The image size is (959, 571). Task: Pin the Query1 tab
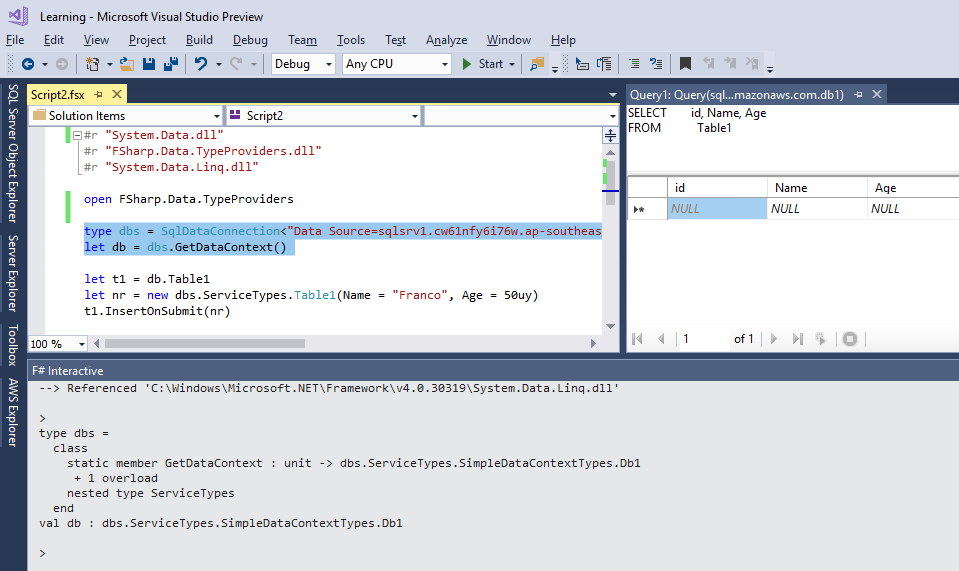click(x=859, y=95)
